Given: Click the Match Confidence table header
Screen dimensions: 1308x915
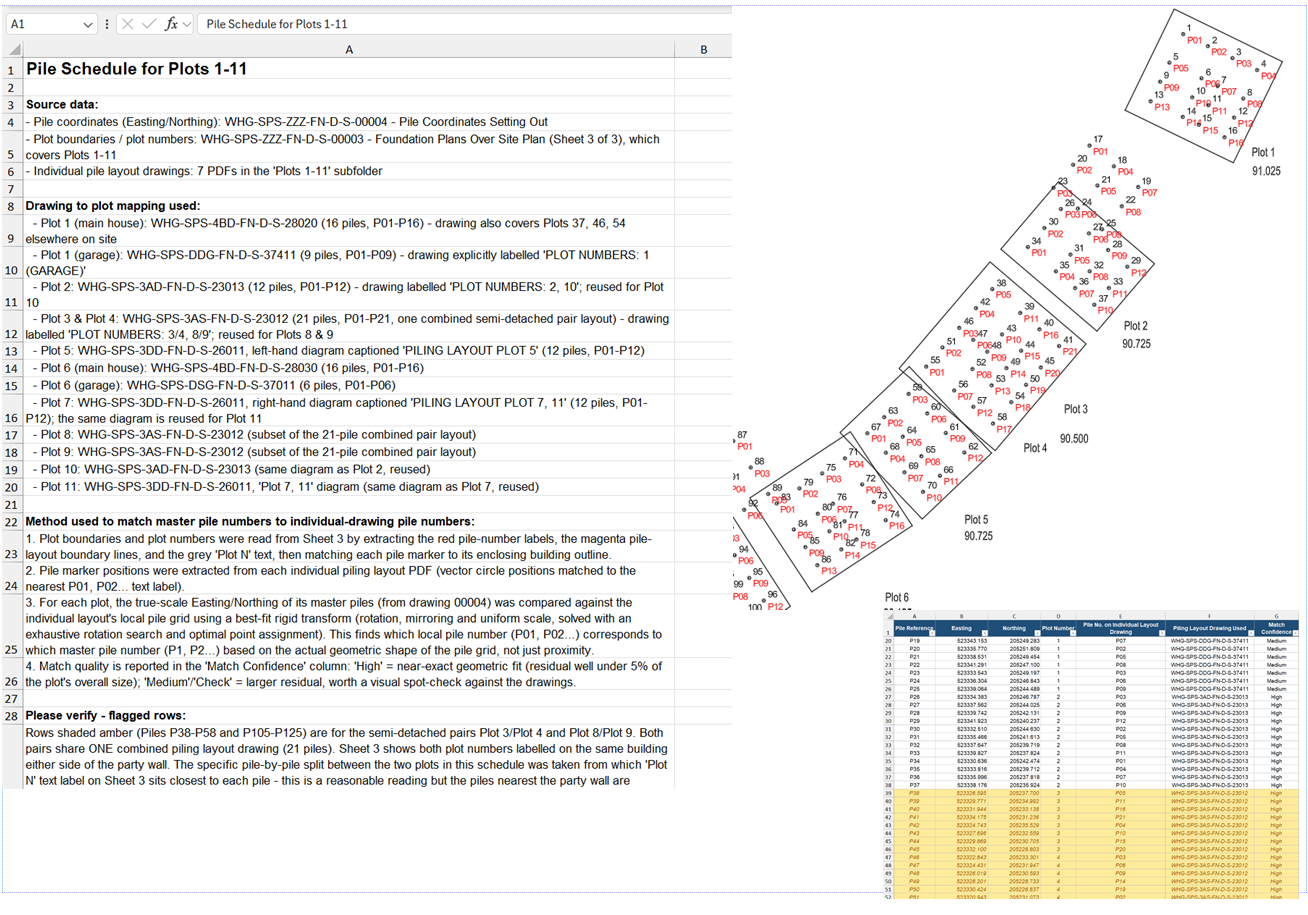Looking at the screenshot, I should (x=1276, y=628).
